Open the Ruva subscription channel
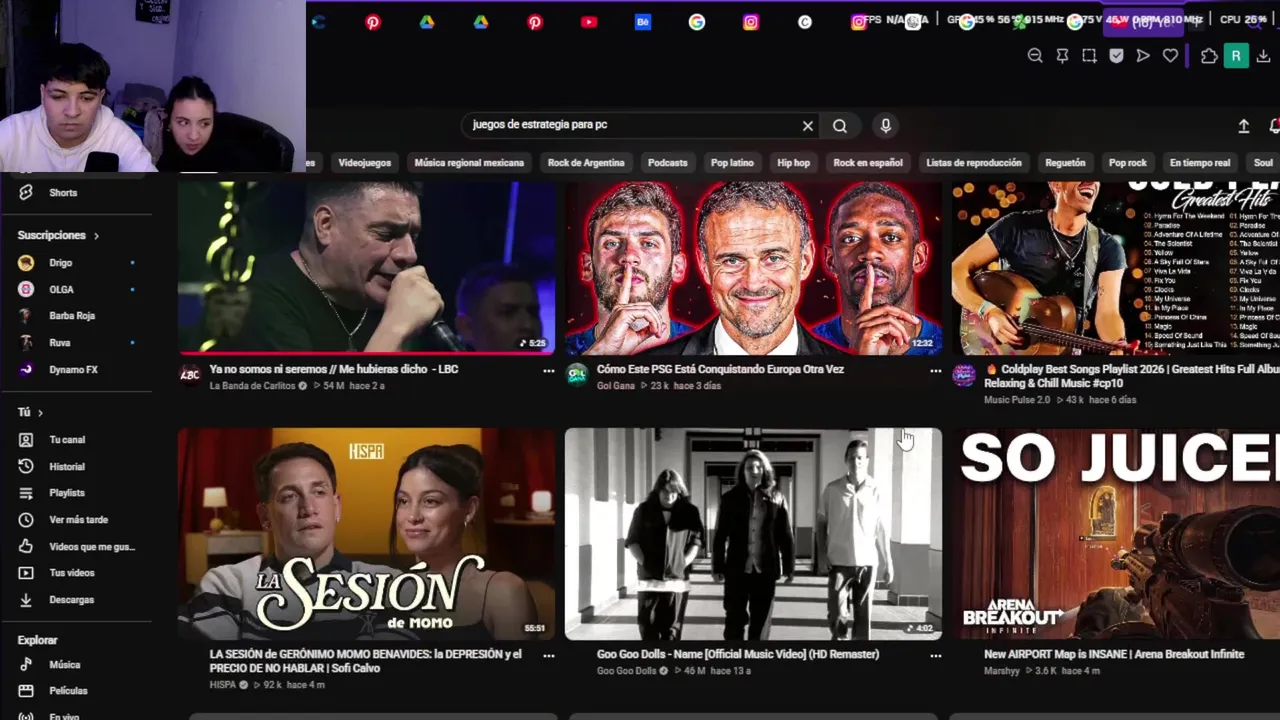This screenshot has width=1280, height=720. pos(60,343)
